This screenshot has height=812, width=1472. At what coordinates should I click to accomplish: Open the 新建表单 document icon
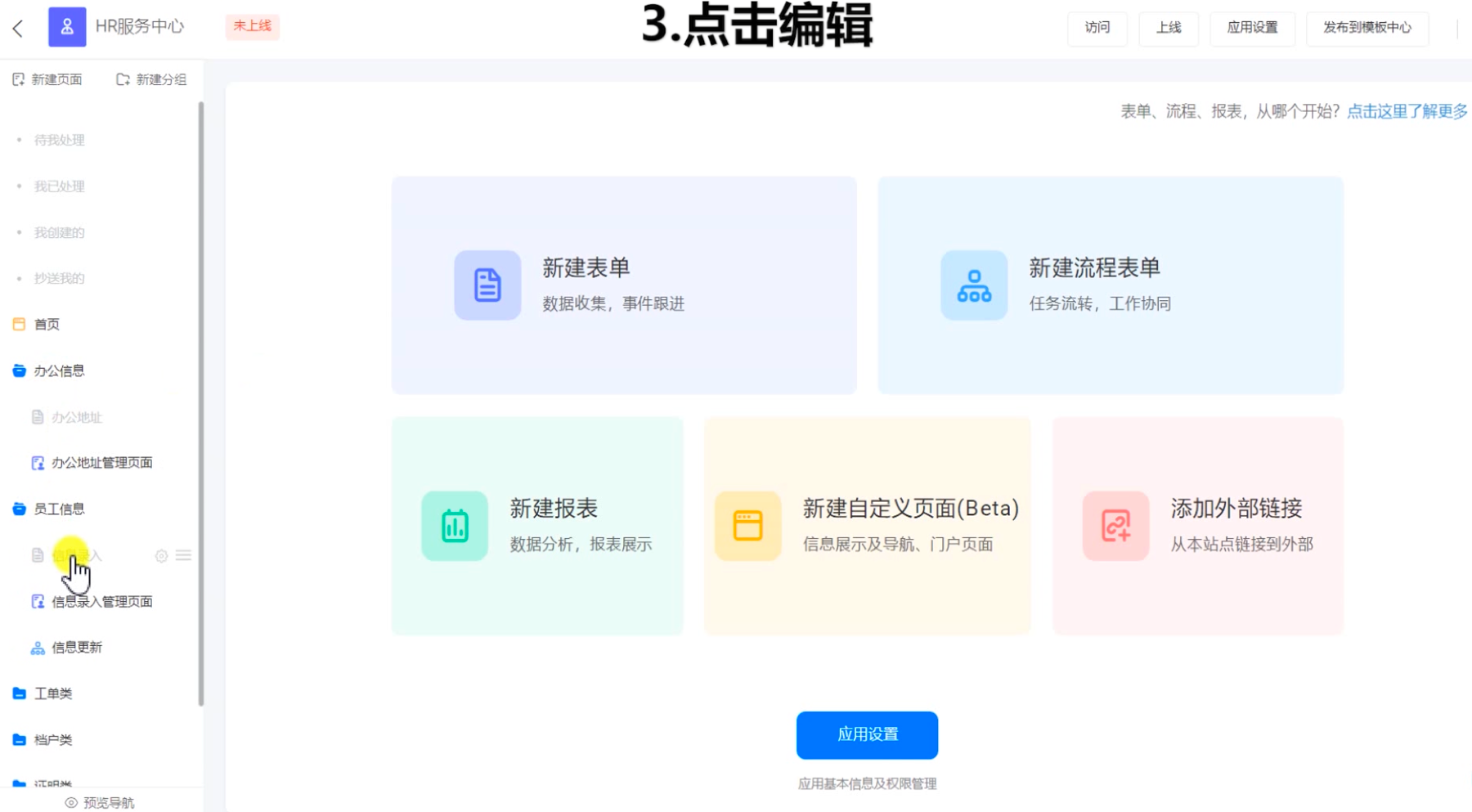487,285
